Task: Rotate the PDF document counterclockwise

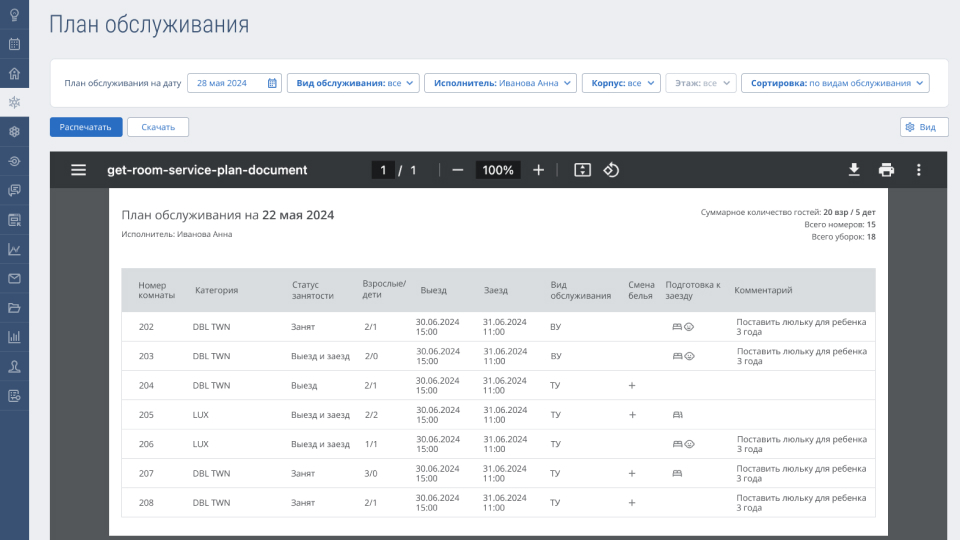Action: click(x=611, y=170)
